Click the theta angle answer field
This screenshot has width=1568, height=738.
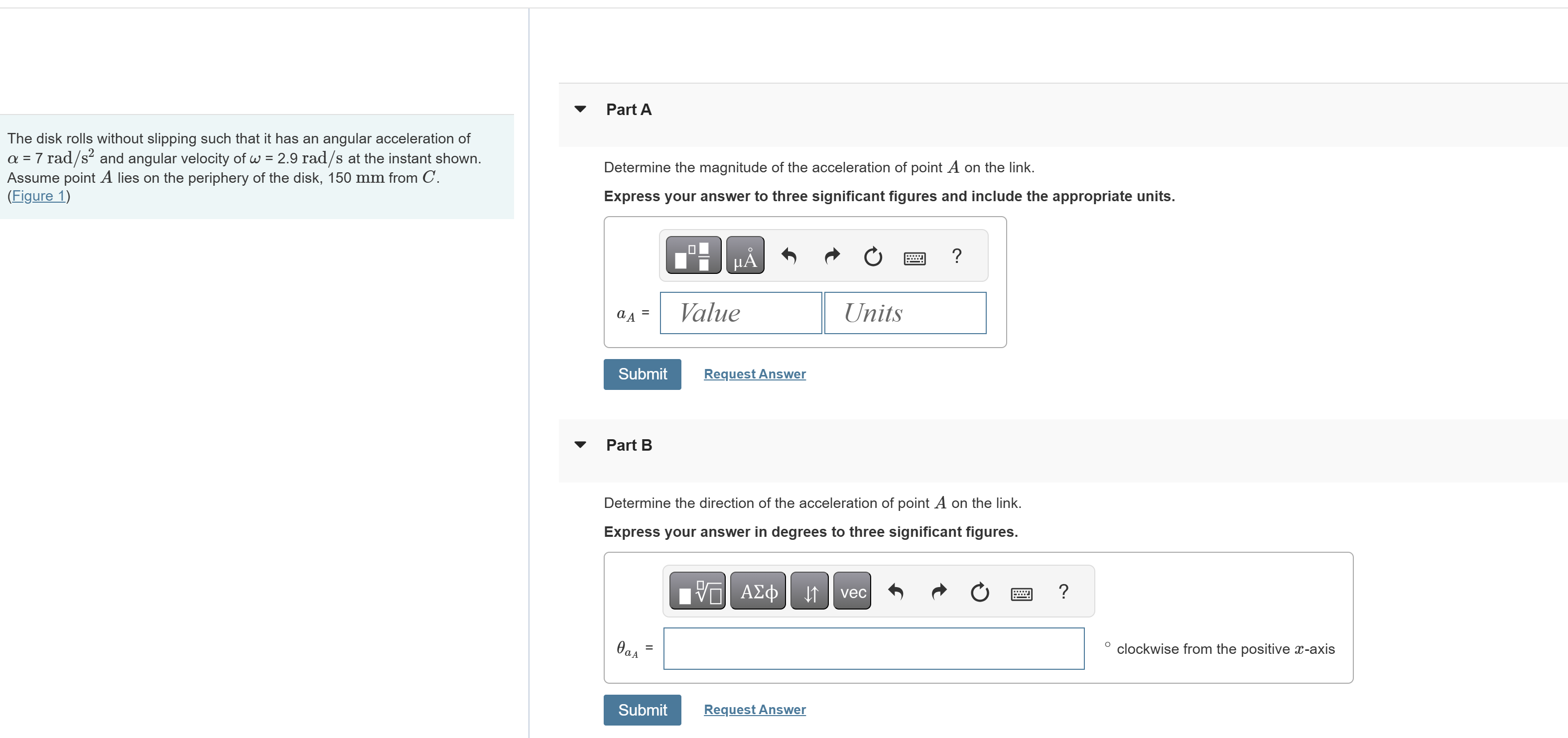(873, 648)
